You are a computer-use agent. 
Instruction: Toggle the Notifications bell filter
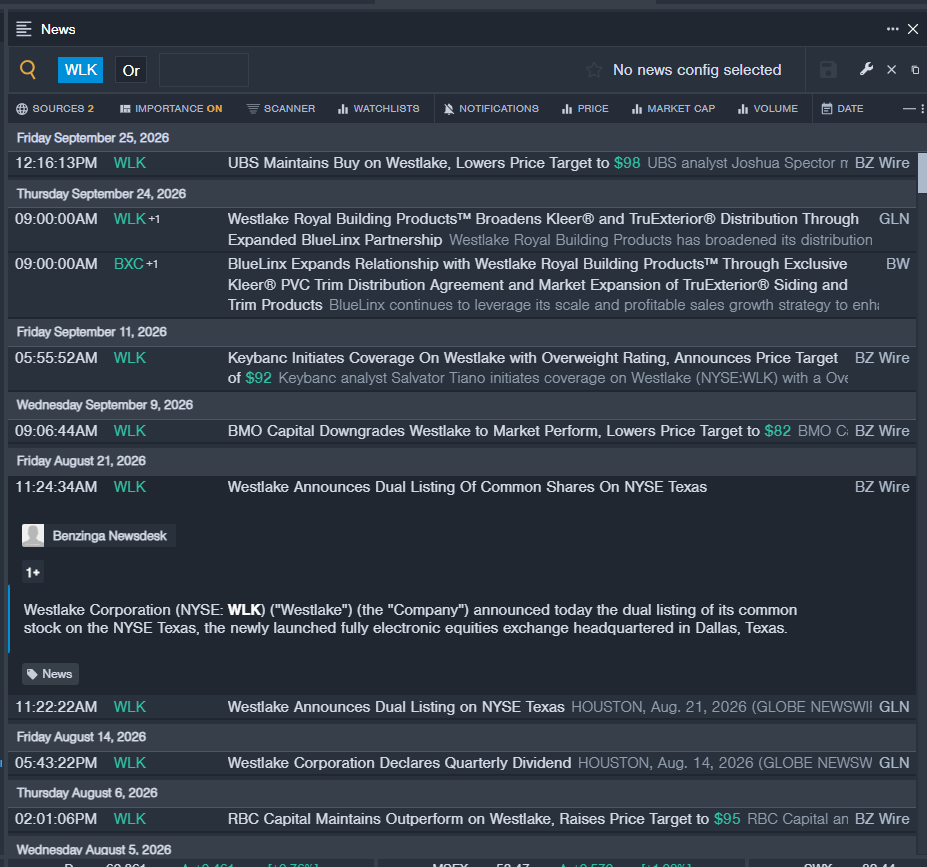(x=491, y=109)
